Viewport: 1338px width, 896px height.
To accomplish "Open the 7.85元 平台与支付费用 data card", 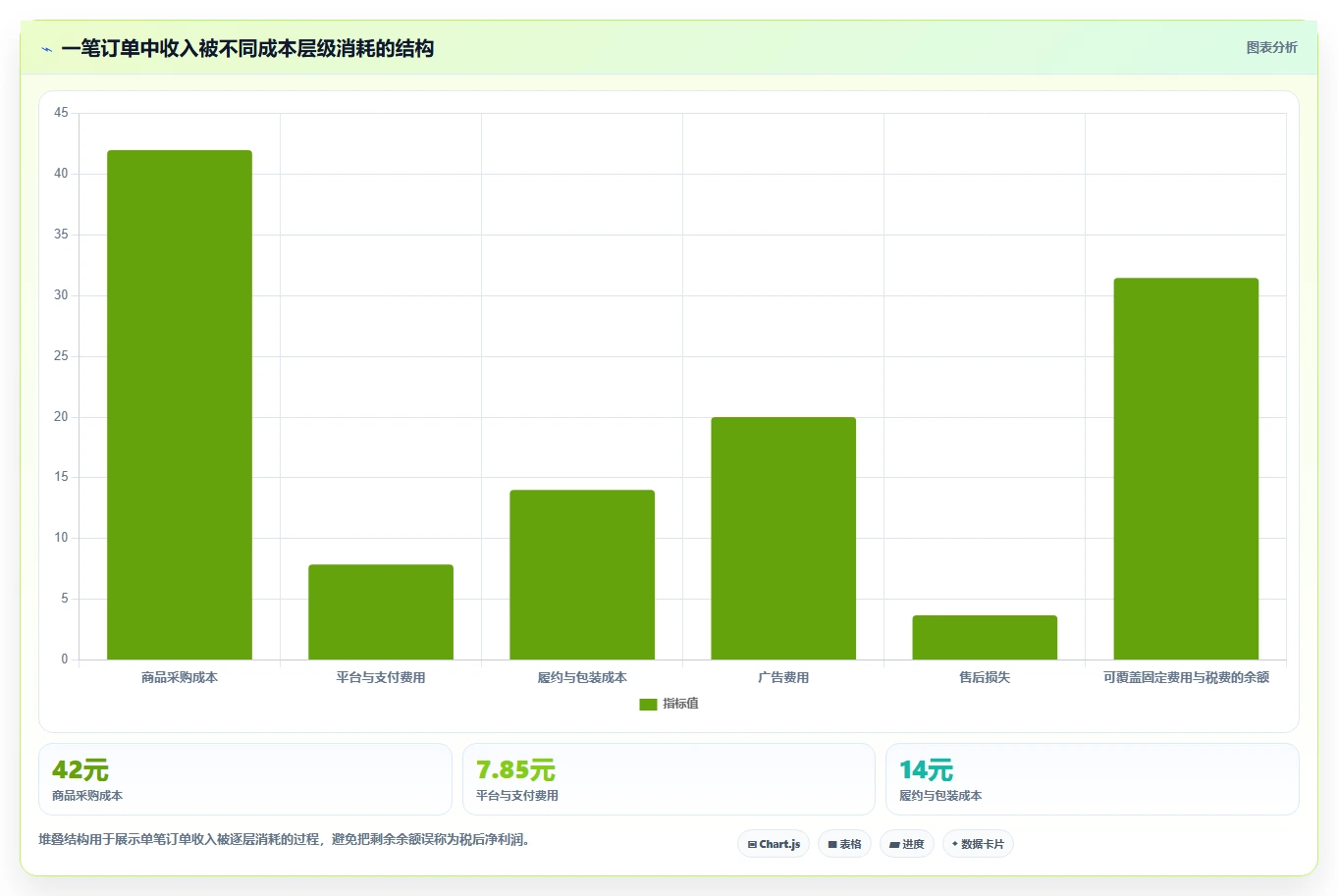I will [x=669, y=779].
